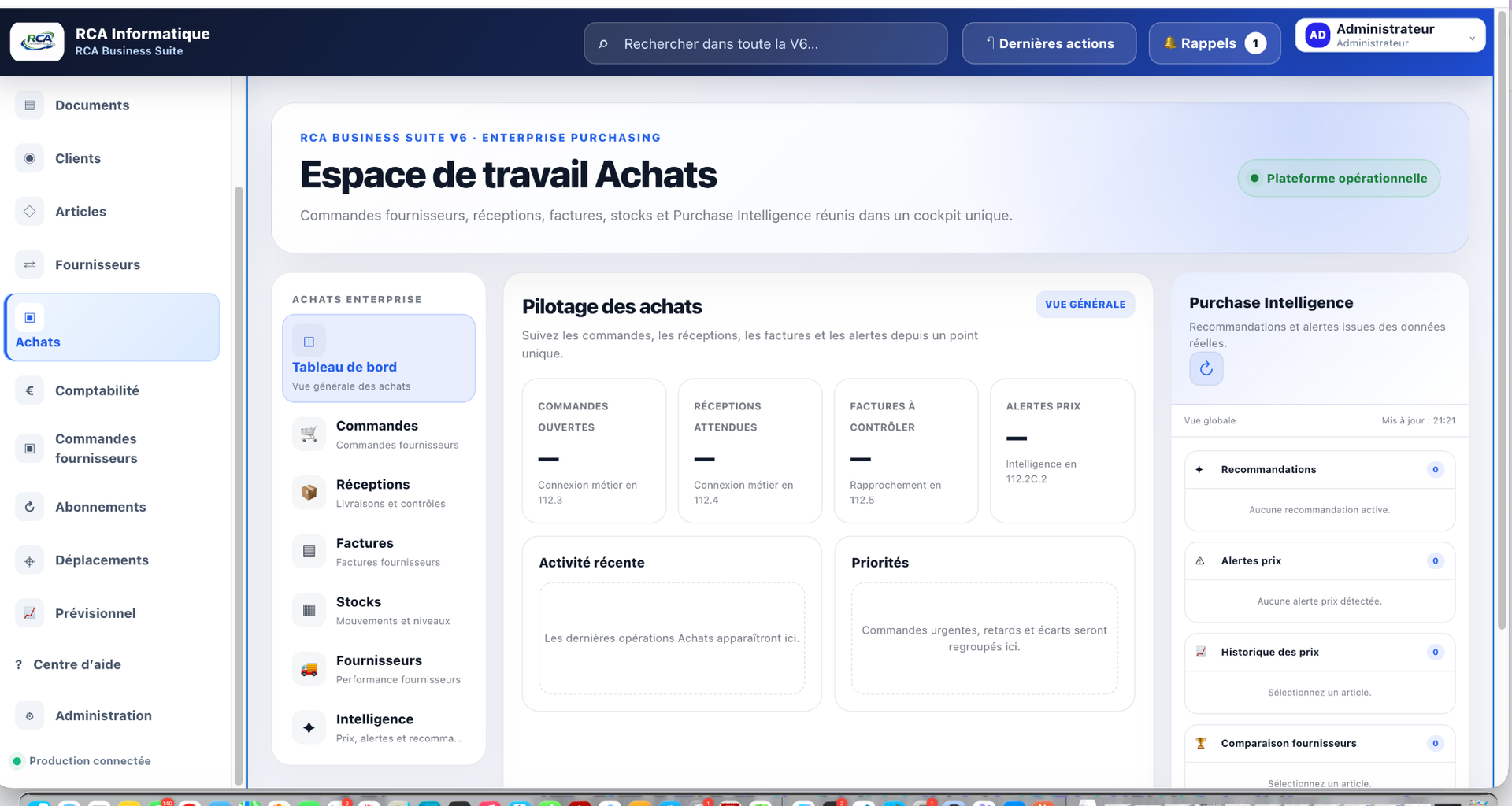Click the Rappels count badge 1
The width and height of the screenshot is (1512, 806).
pos(1255,43)
